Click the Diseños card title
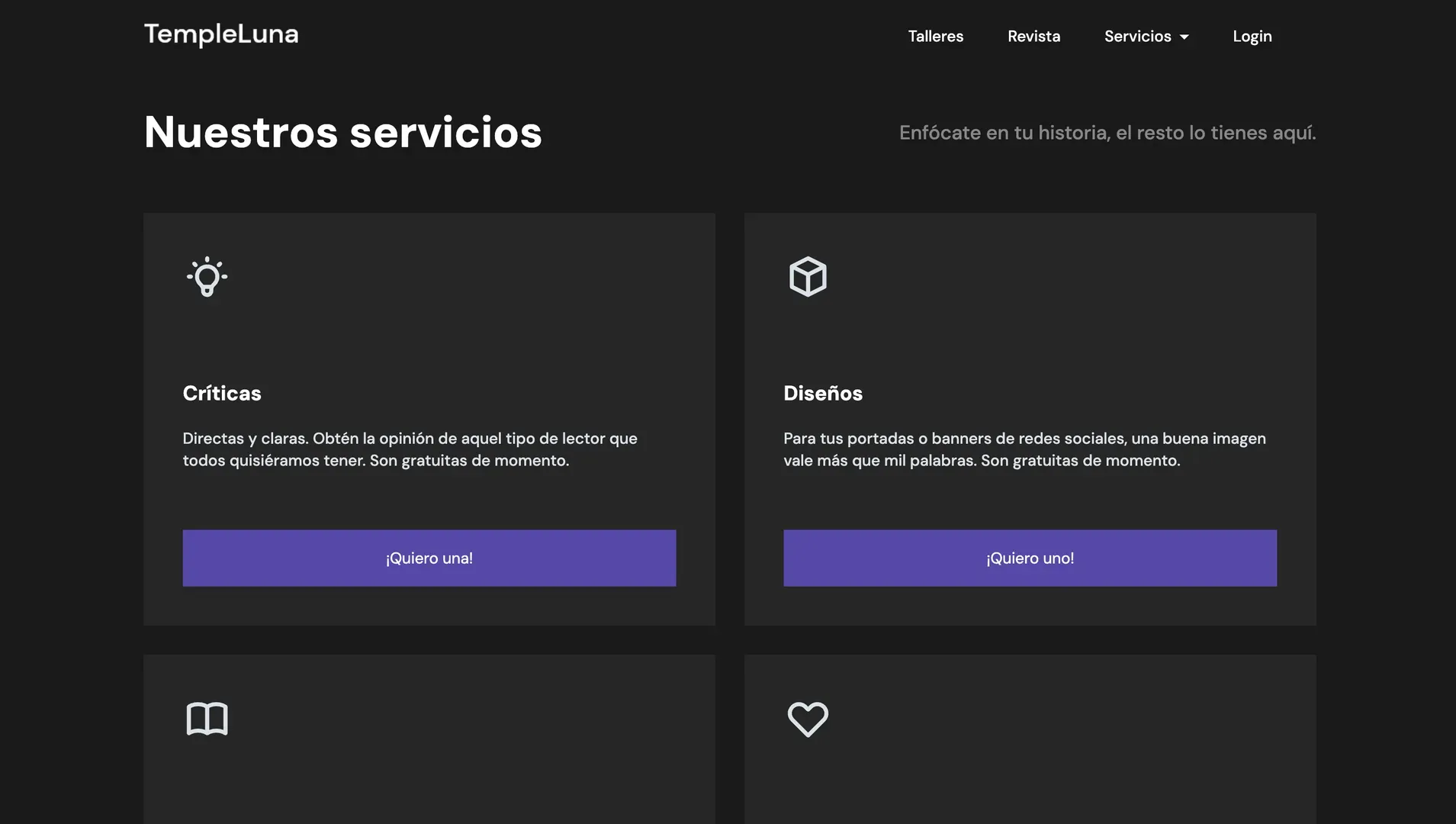This screenshot has height=824, width=1456. [x=823, y=393]
